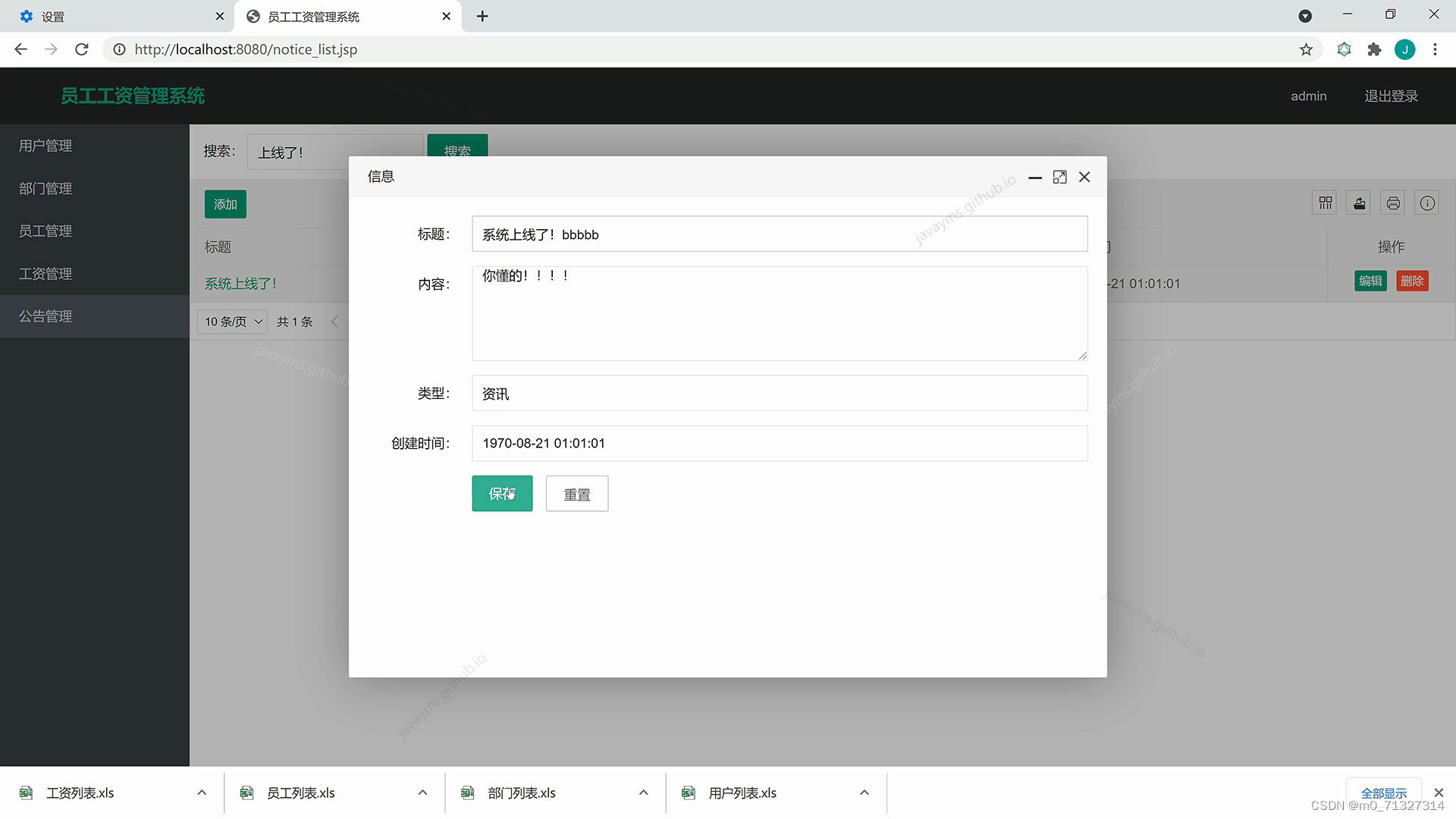Image resolution: width=1456 pixels, height=819 pixels.
Task: Click the export data icon
Action: pos(1358,202)
